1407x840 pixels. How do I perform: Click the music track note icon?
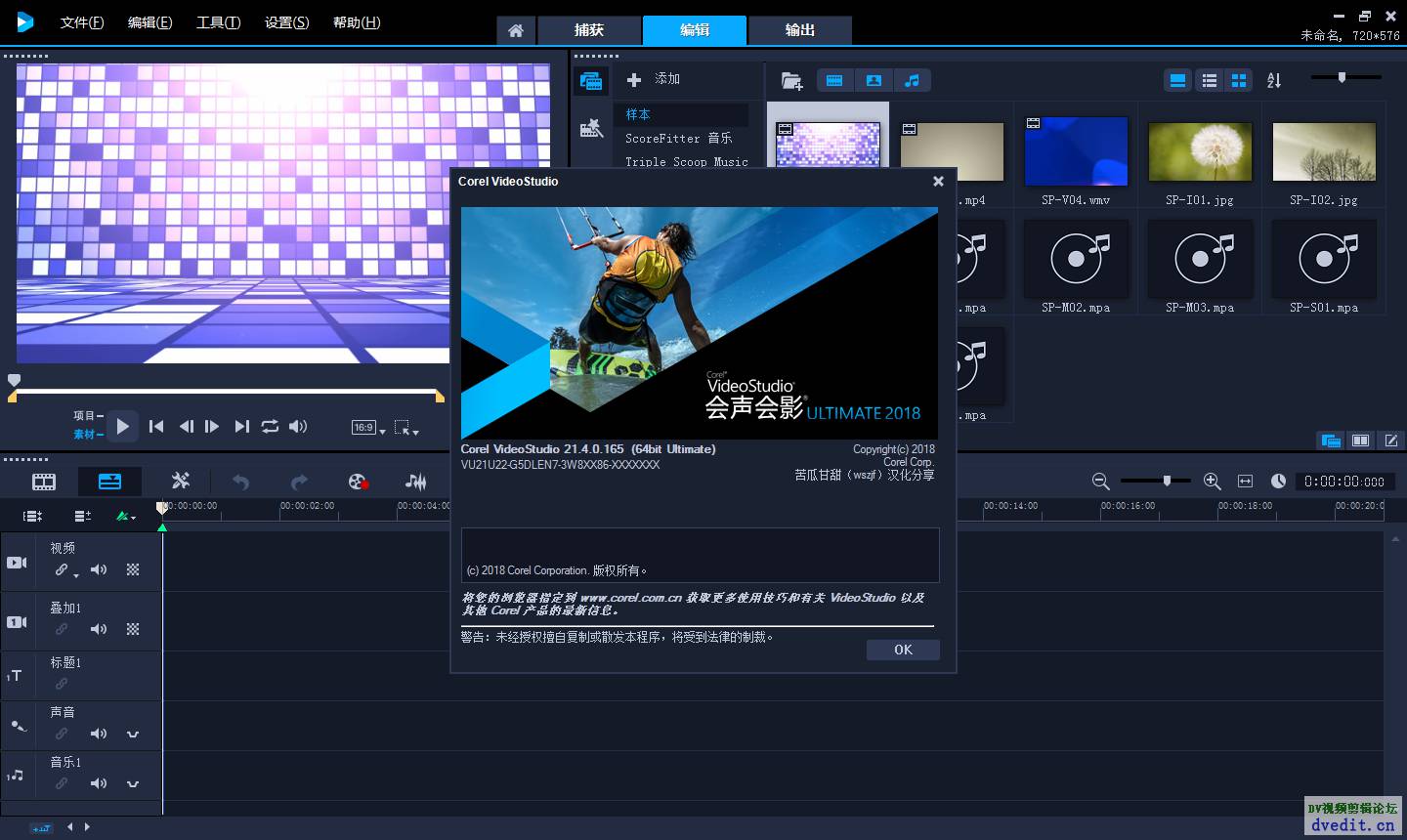15,776
